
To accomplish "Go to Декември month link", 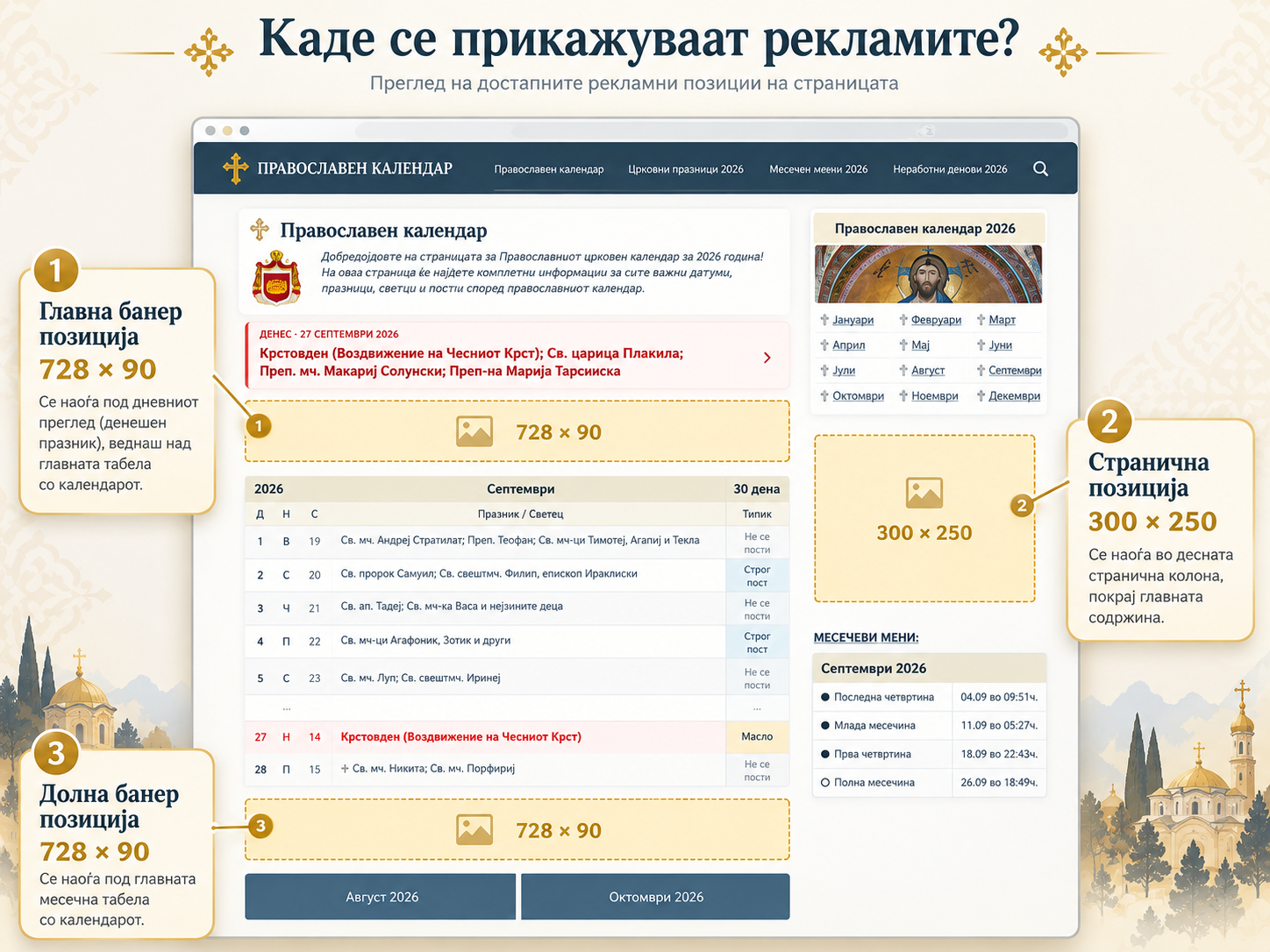I will pyautogui.click(x=1014, y=396).
